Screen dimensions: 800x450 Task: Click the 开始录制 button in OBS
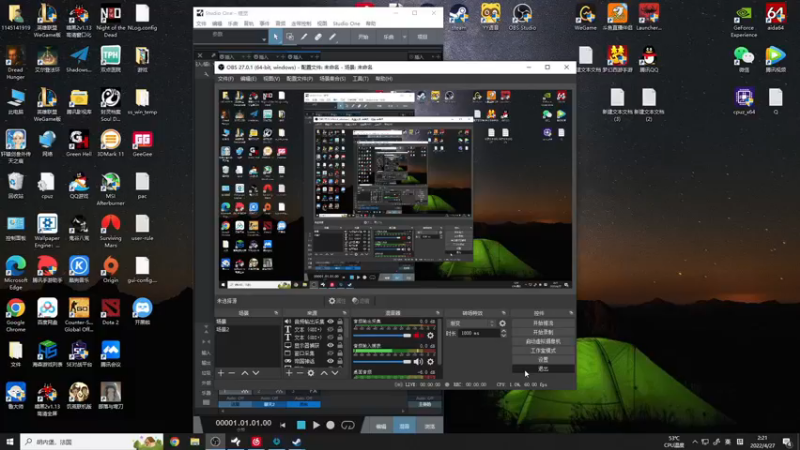(543, 332)
